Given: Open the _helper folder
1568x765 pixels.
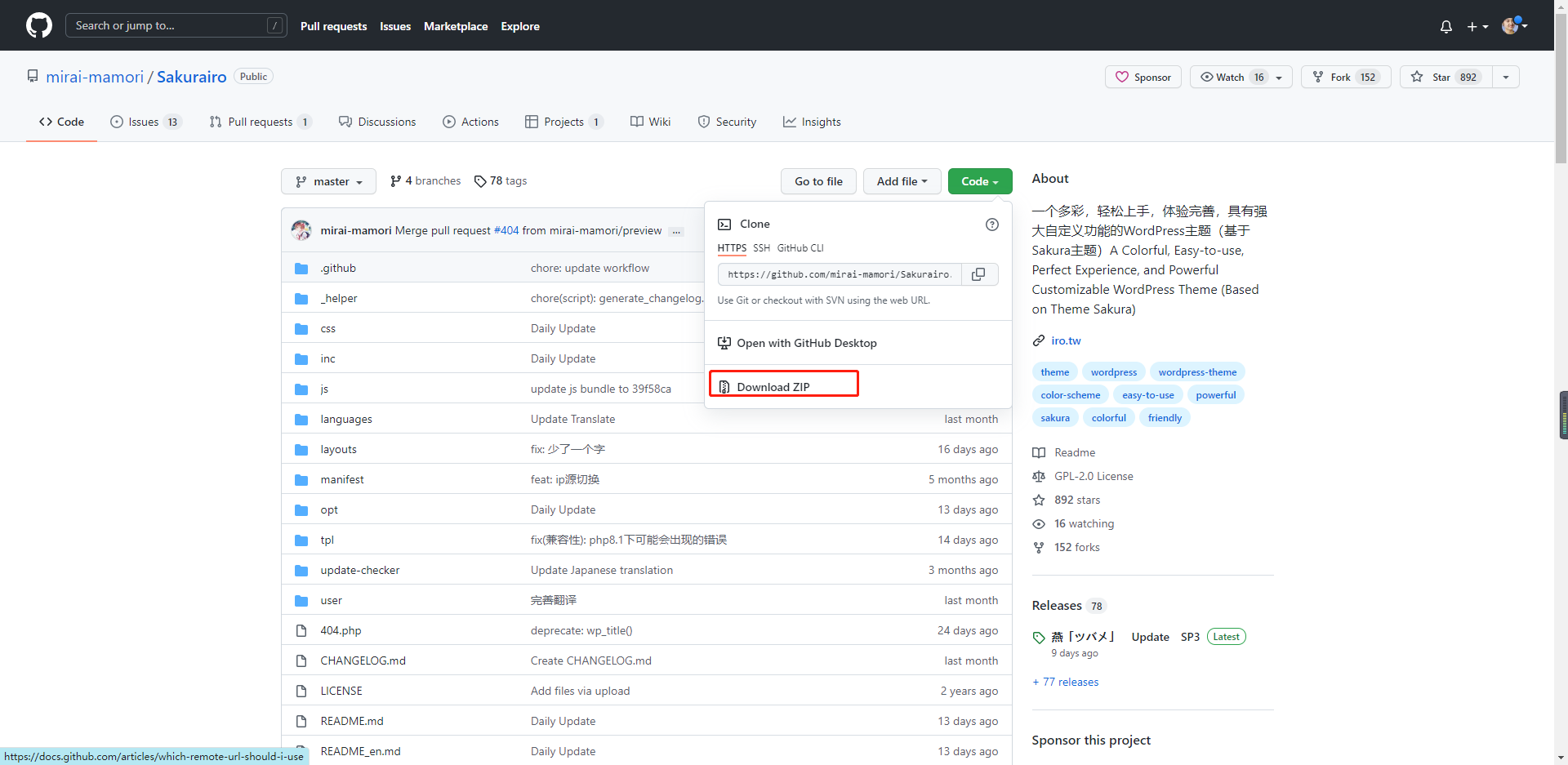Looking at the screenshot, I should point(339,298).
